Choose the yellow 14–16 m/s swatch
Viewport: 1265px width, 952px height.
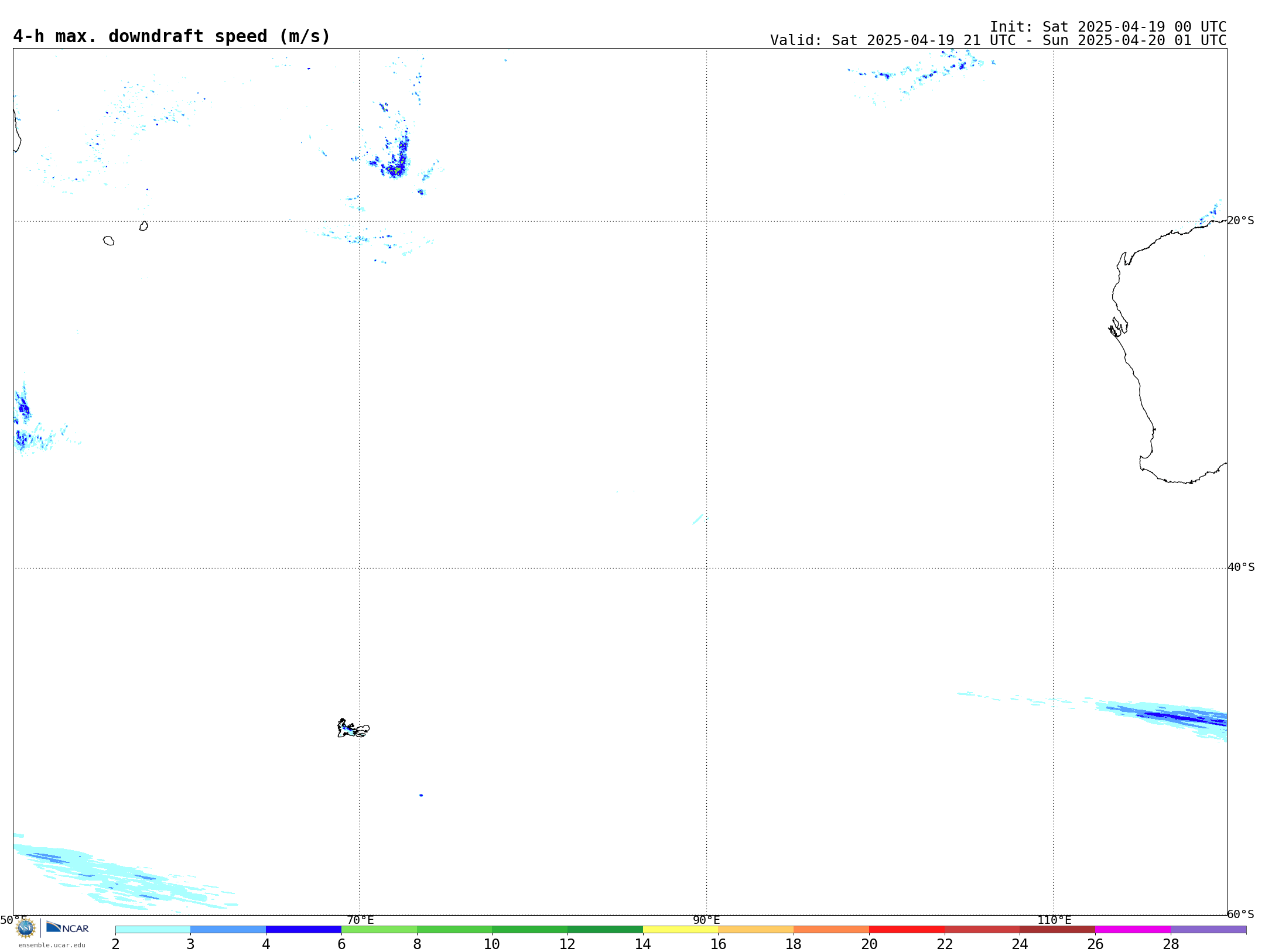click(681, 930)
